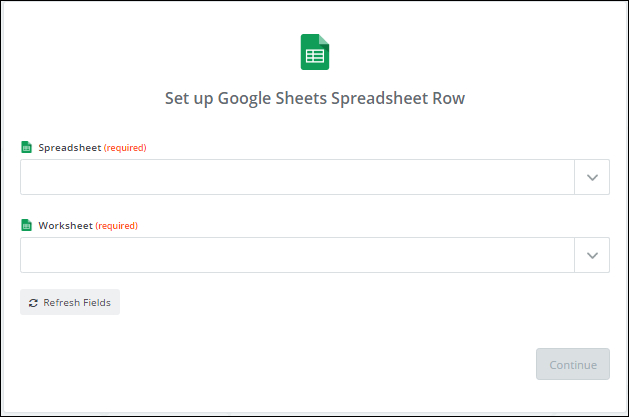This screenshot has width=629, height=417.
Task: Click 'Set up' at the heading start
Action: coord(187,99)
